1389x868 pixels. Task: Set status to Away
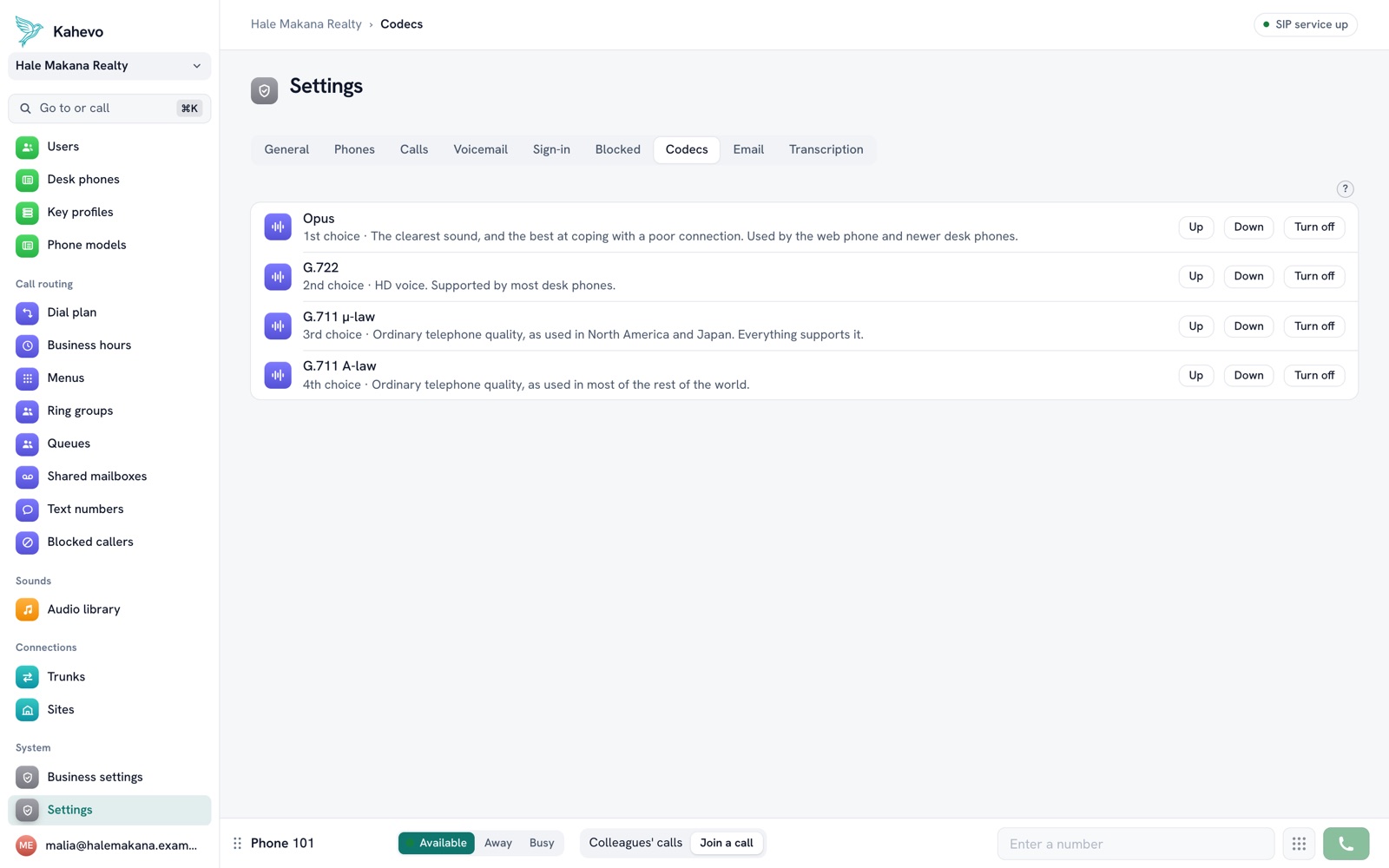(x=498, y=843)
